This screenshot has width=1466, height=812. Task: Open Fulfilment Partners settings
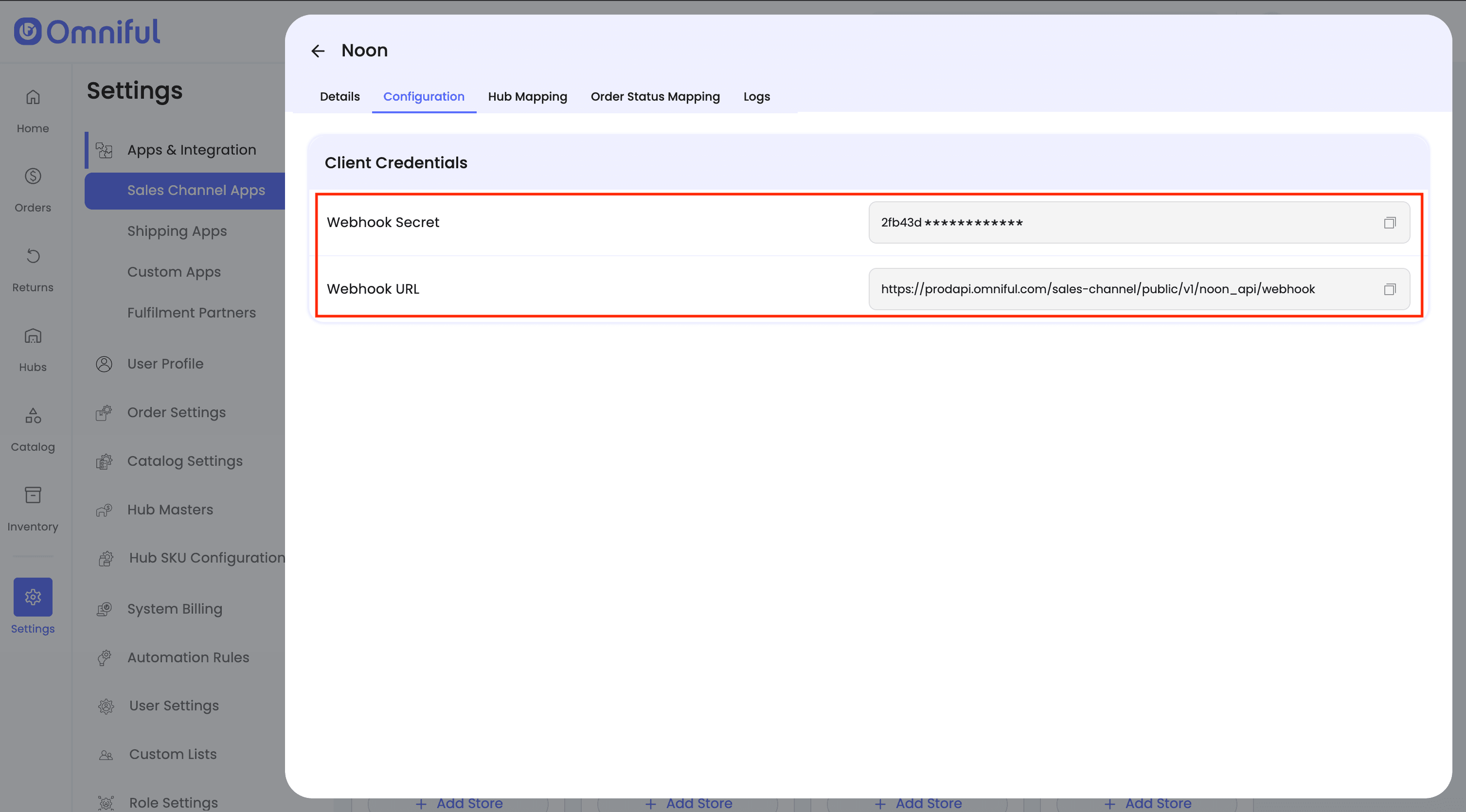point(191,312)
